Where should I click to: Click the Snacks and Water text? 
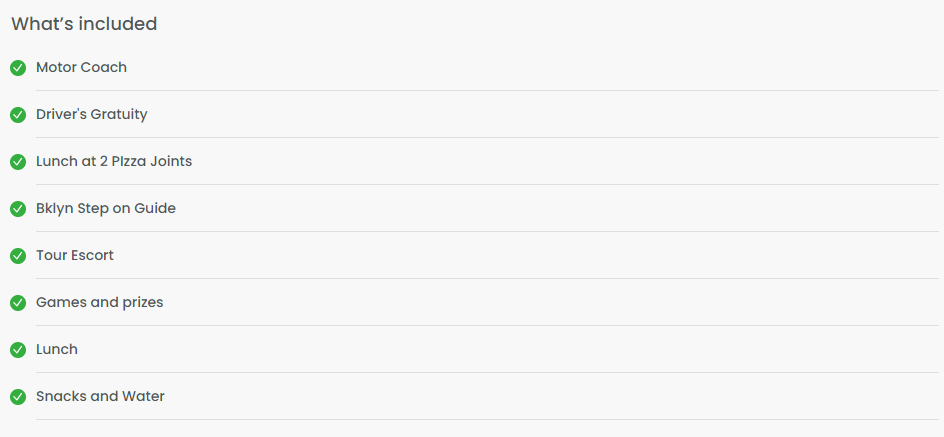point(100,396)
